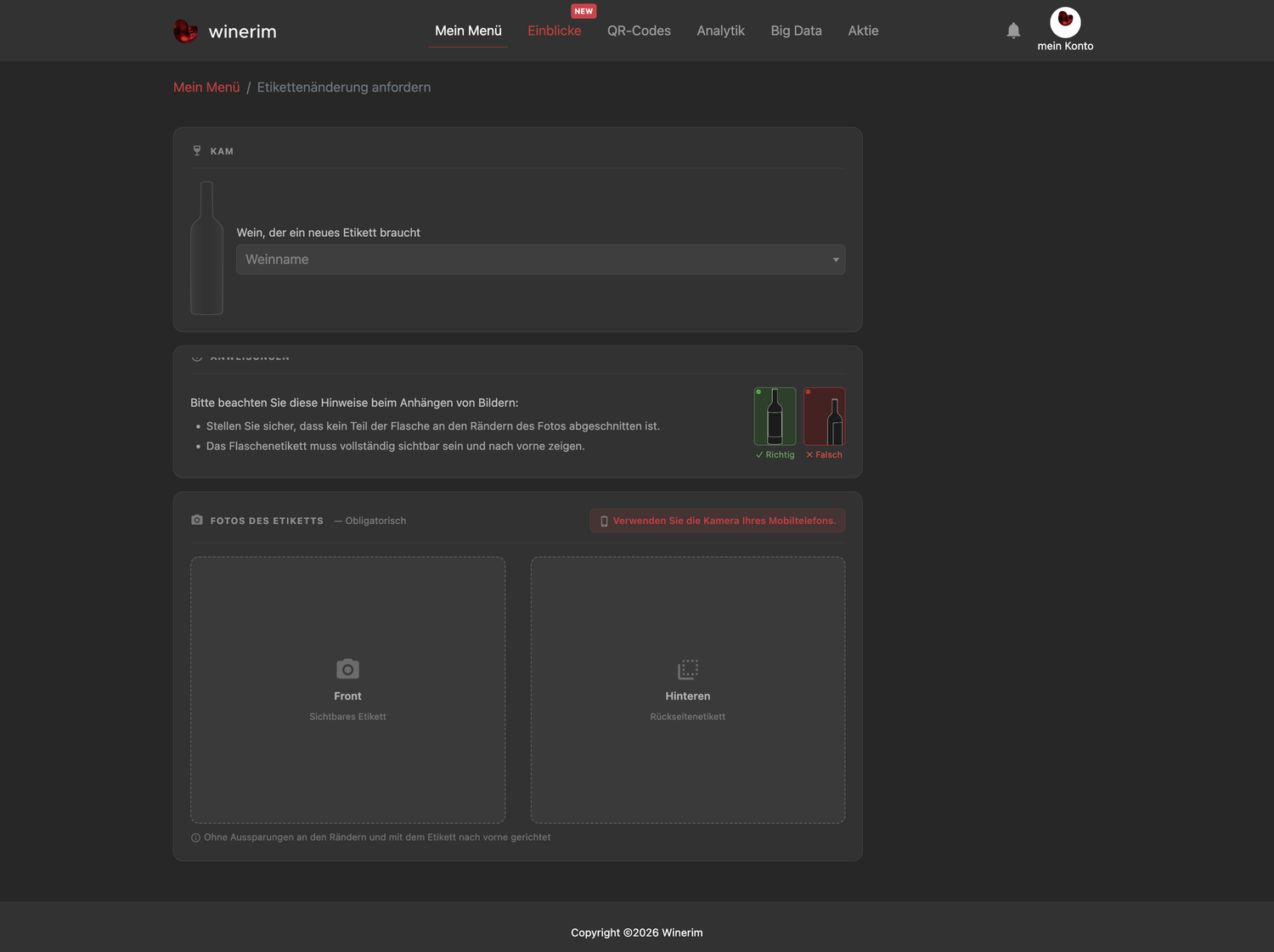
Task: Click the Mein Menü breadcrumb link
Action: 206,87
